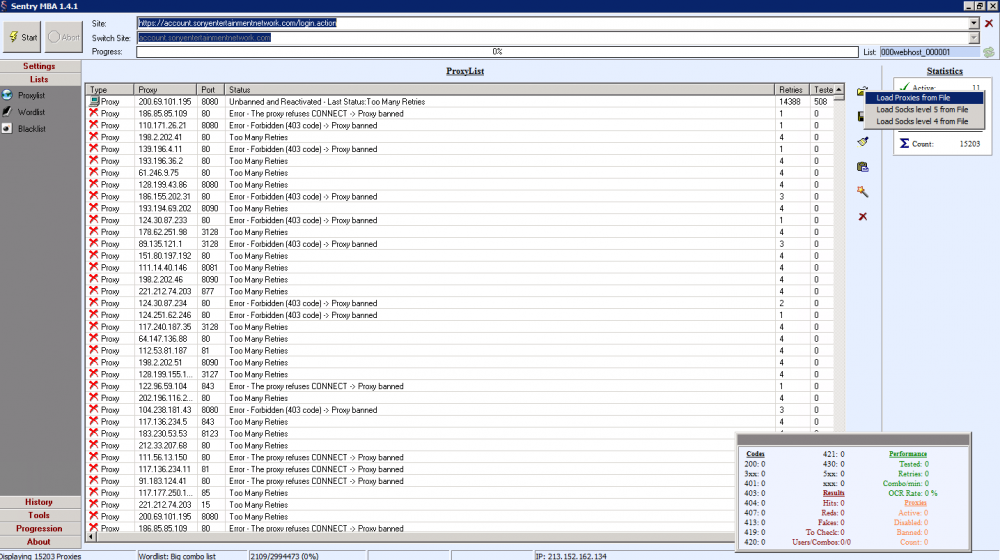Click the red X icon of 151.80.197.192 row
1000x560 pixels.
tap(94, 255)
